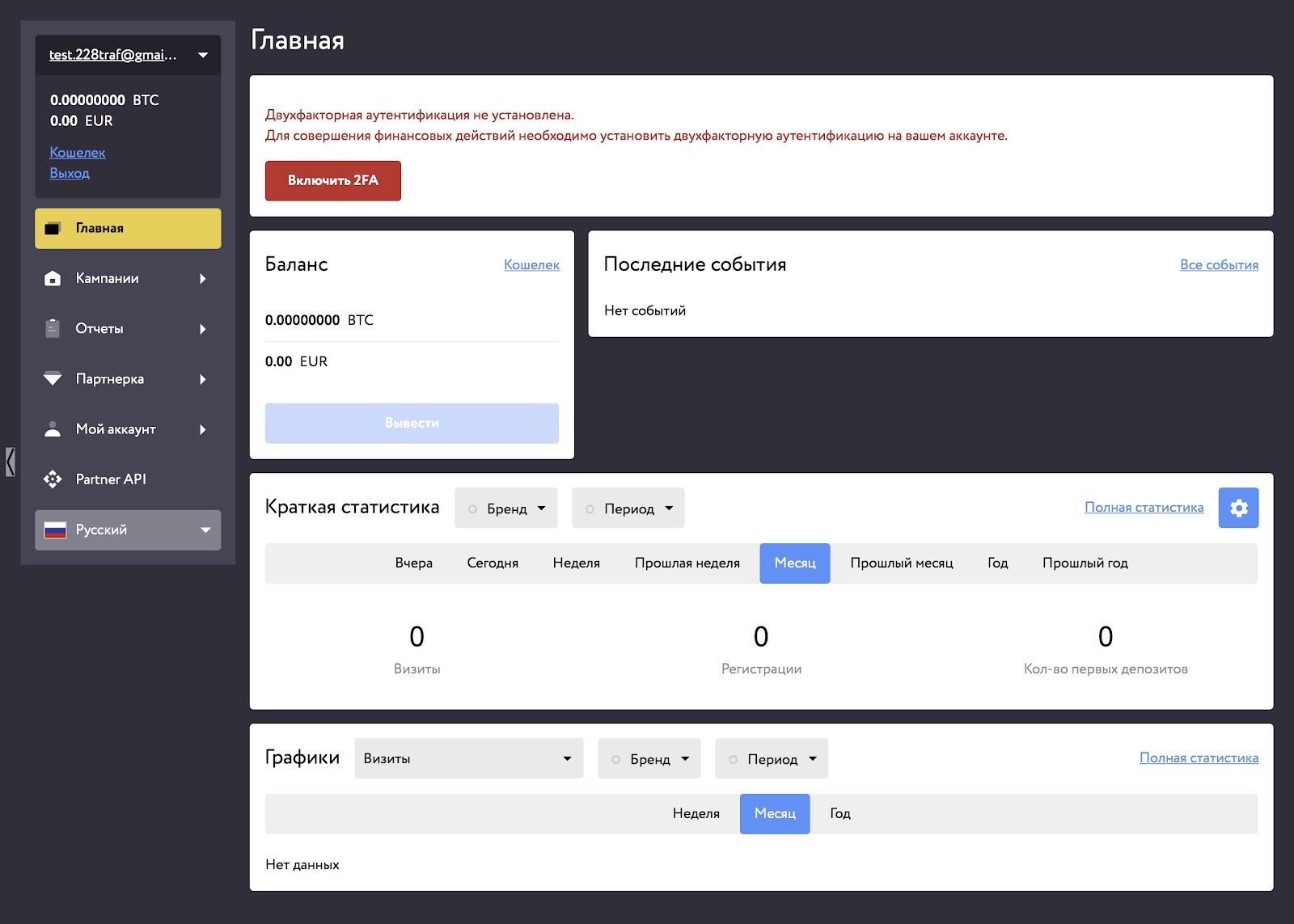Open Визиты metric dropdown in Графики

tap(468, 758)
